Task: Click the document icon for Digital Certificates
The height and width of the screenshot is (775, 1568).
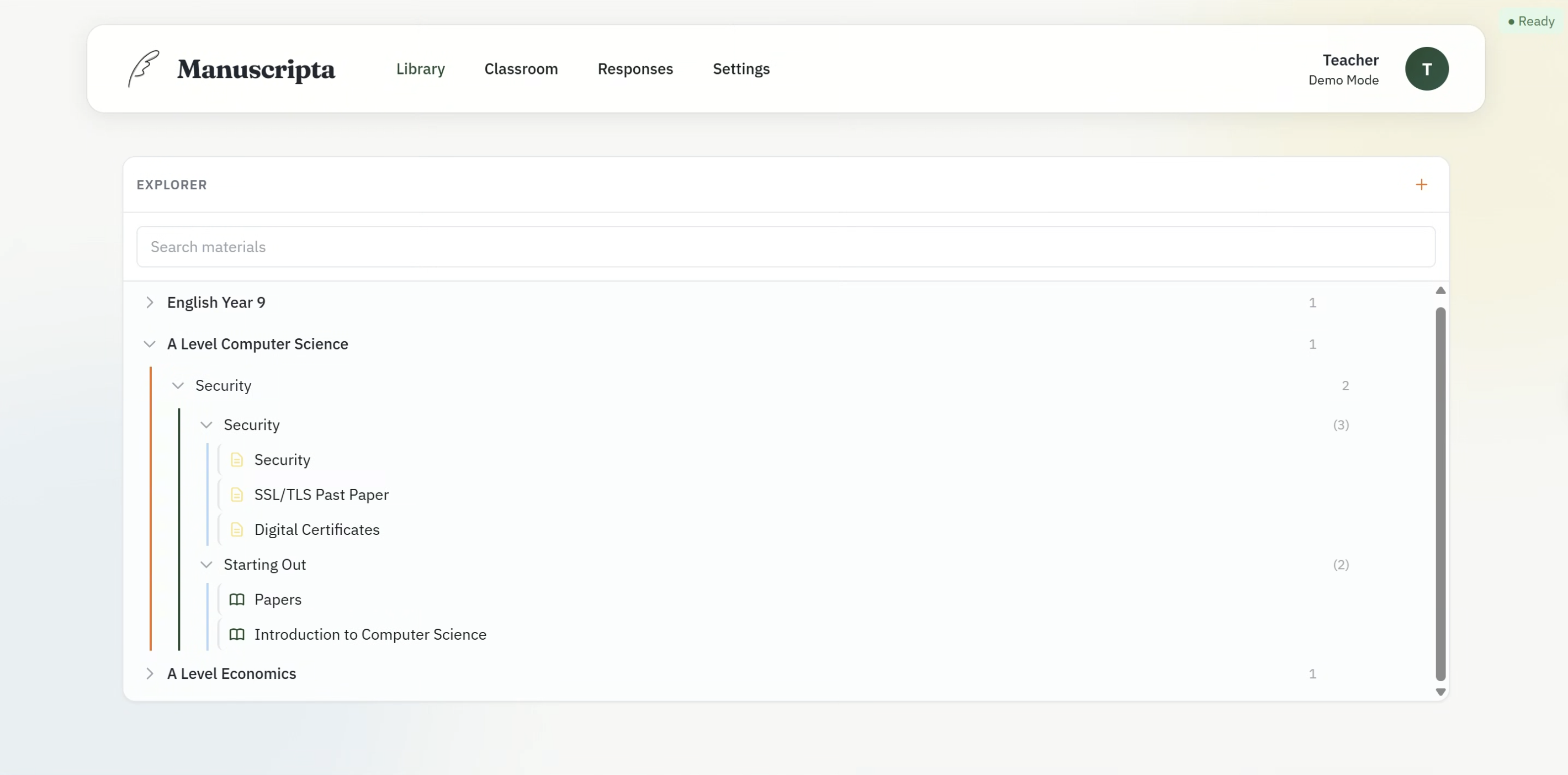Action: [x=237, y=530]
